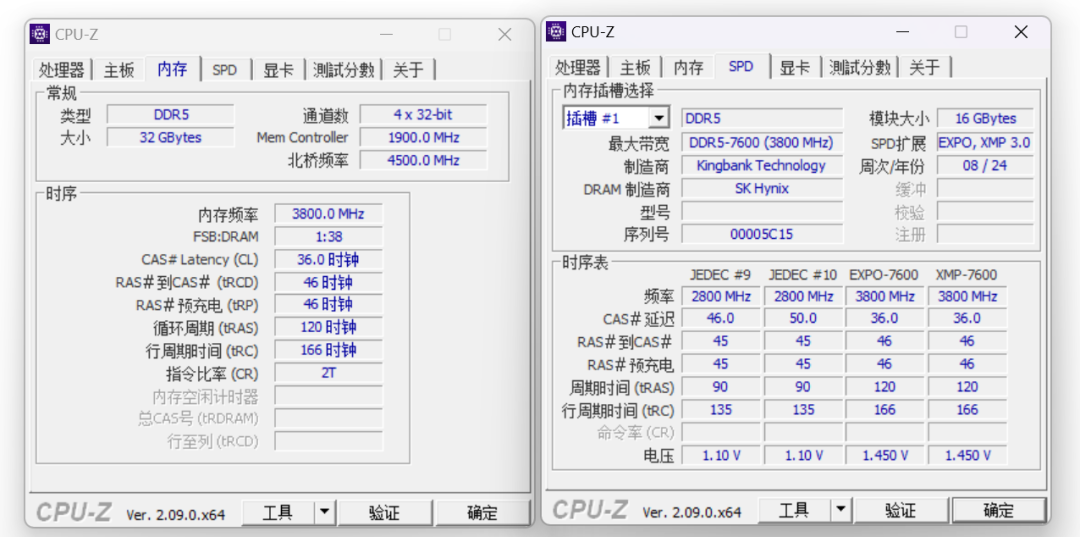1080x537 pixels.
Task: Click 工具 button in right window
Action: [x=793, y=510]
